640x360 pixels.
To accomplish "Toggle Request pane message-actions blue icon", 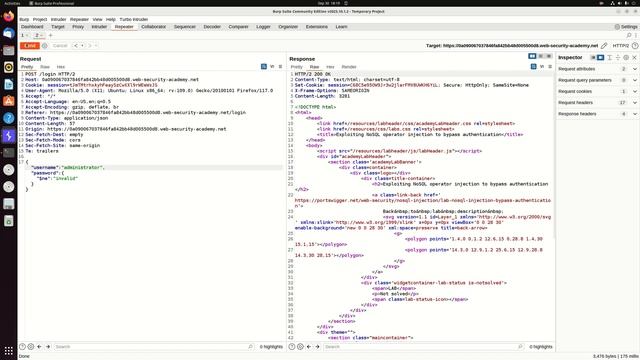I will click(264, 67).
